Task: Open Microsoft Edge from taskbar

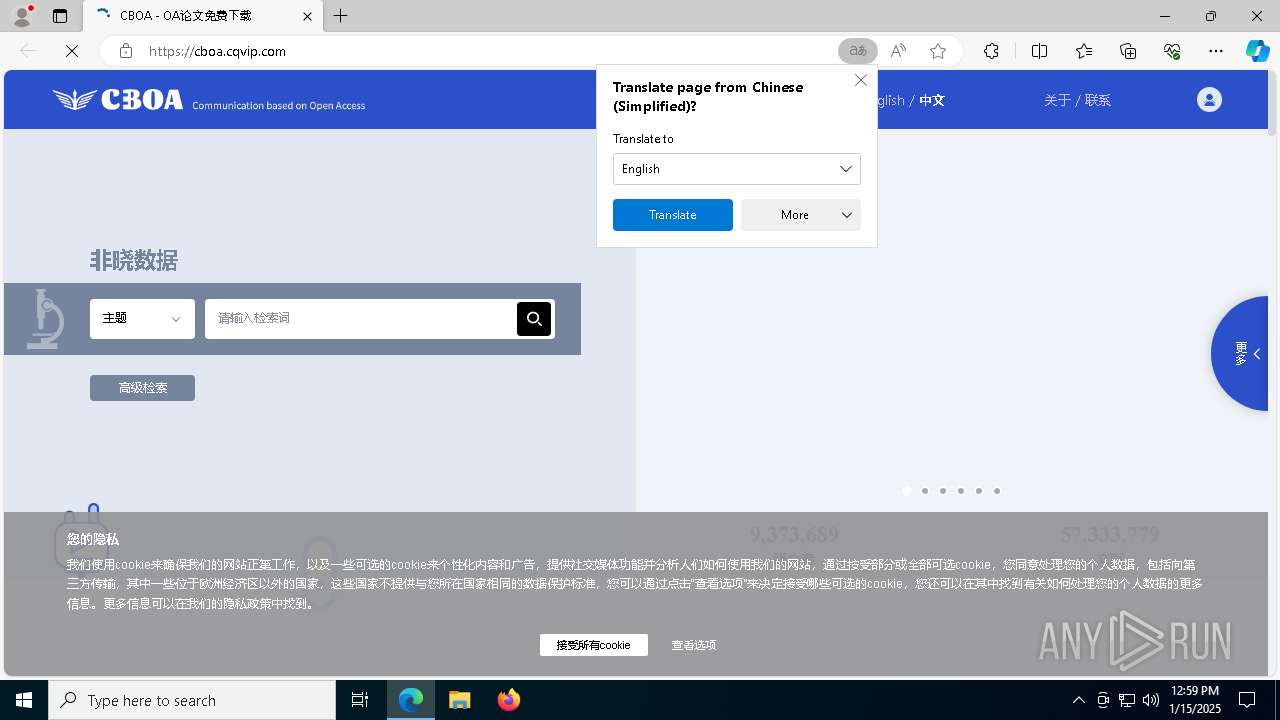Action: (411, 700)
